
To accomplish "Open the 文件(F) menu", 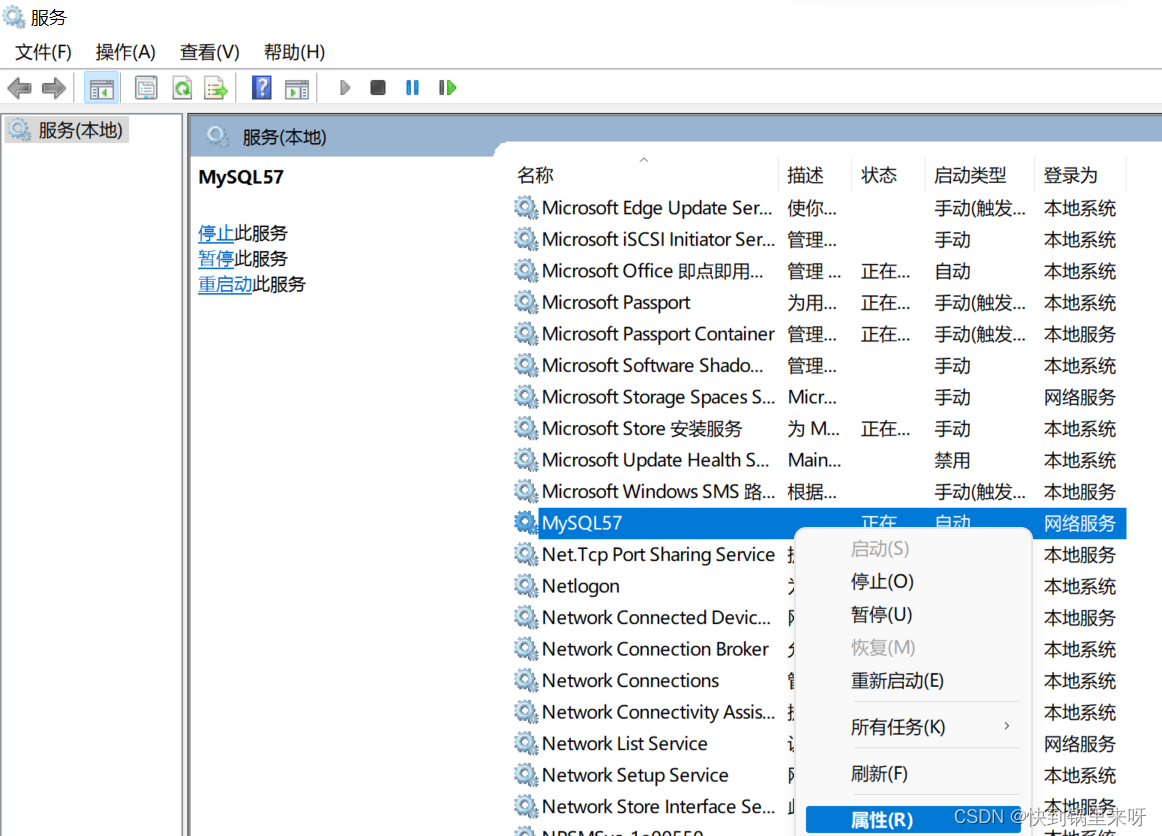I will pyautogui.click(x=43, y=52).
